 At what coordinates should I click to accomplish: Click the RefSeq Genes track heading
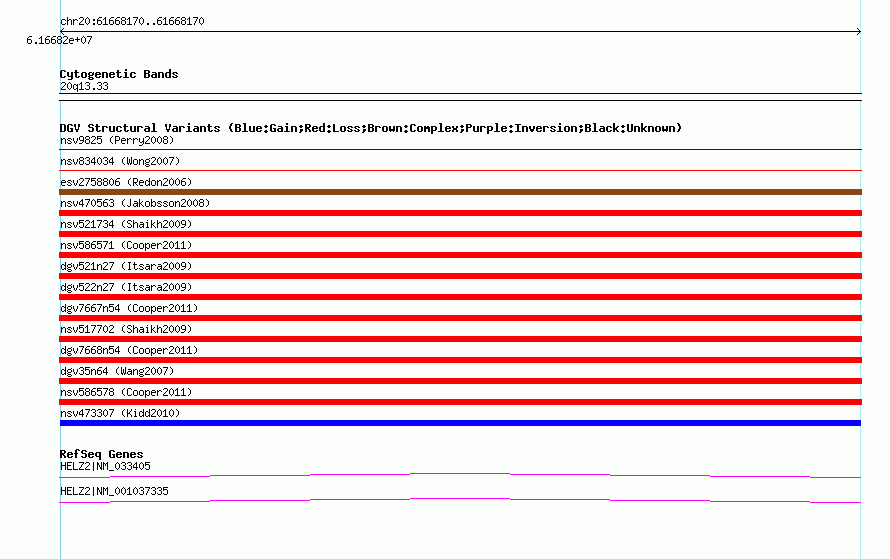pos(102,454)
